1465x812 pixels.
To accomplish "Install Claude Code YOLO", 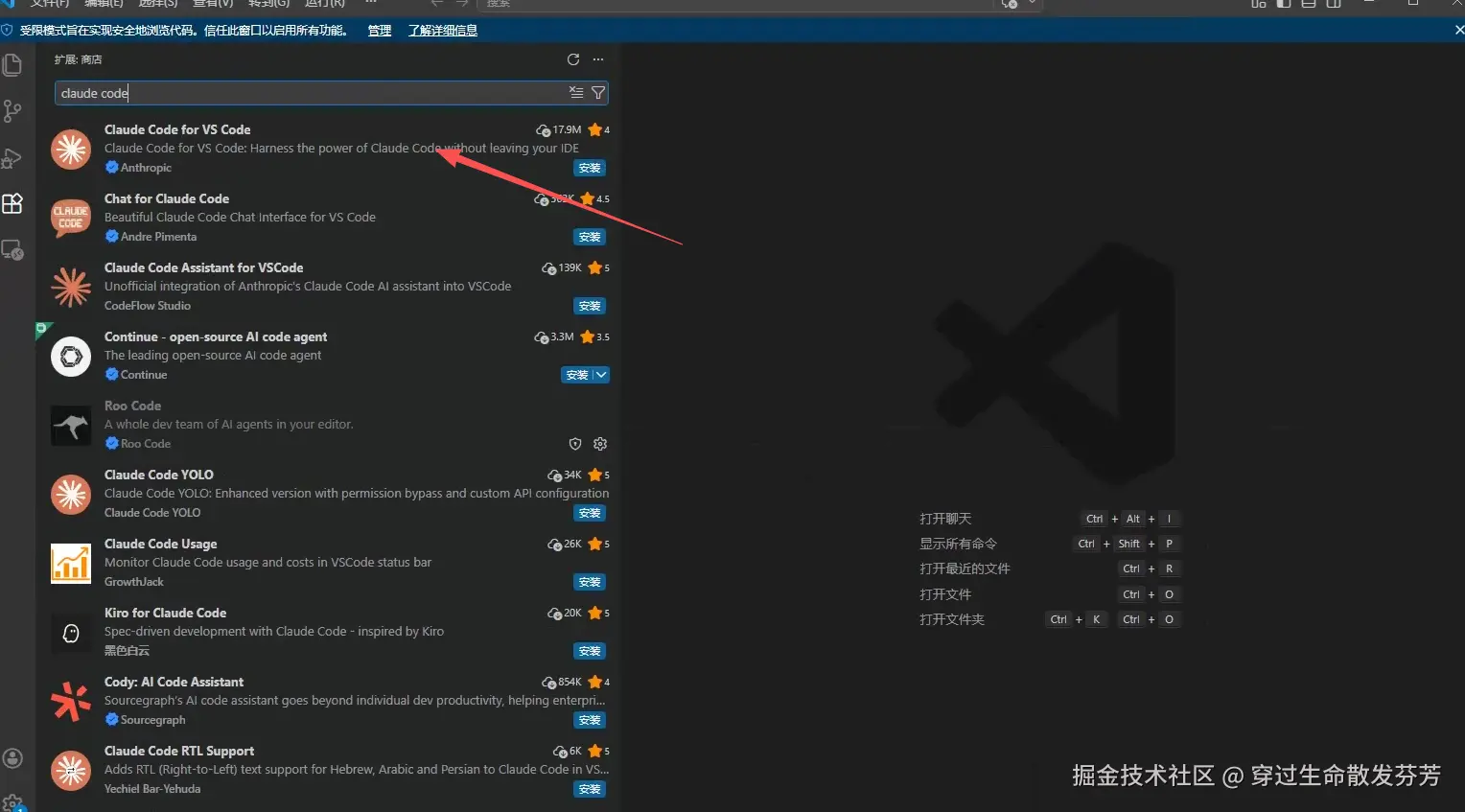I will pyautogui.click(x=590, y=513).
